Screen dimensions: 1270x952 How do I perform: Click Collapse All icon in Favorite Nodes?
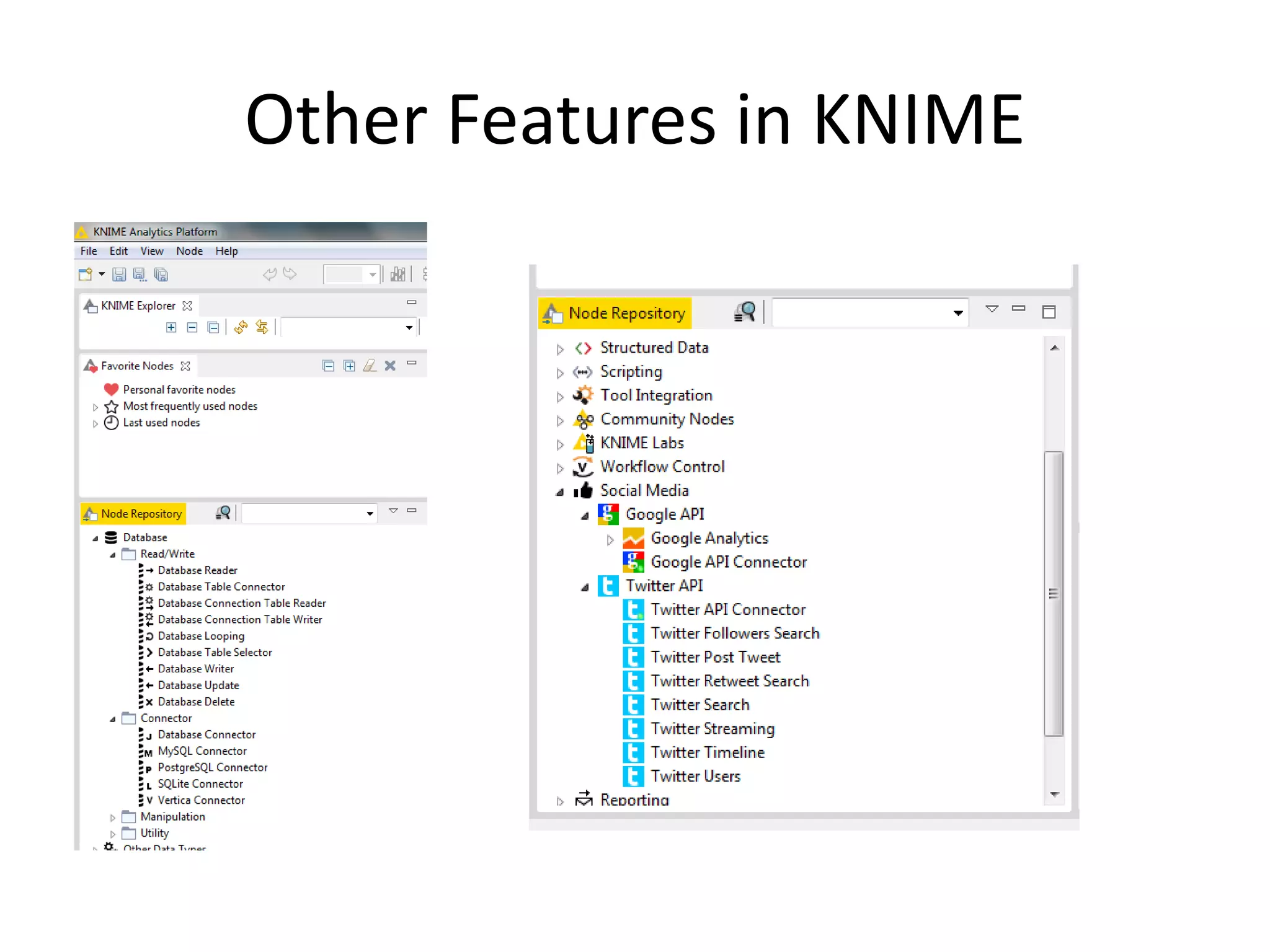click(329, 366)
